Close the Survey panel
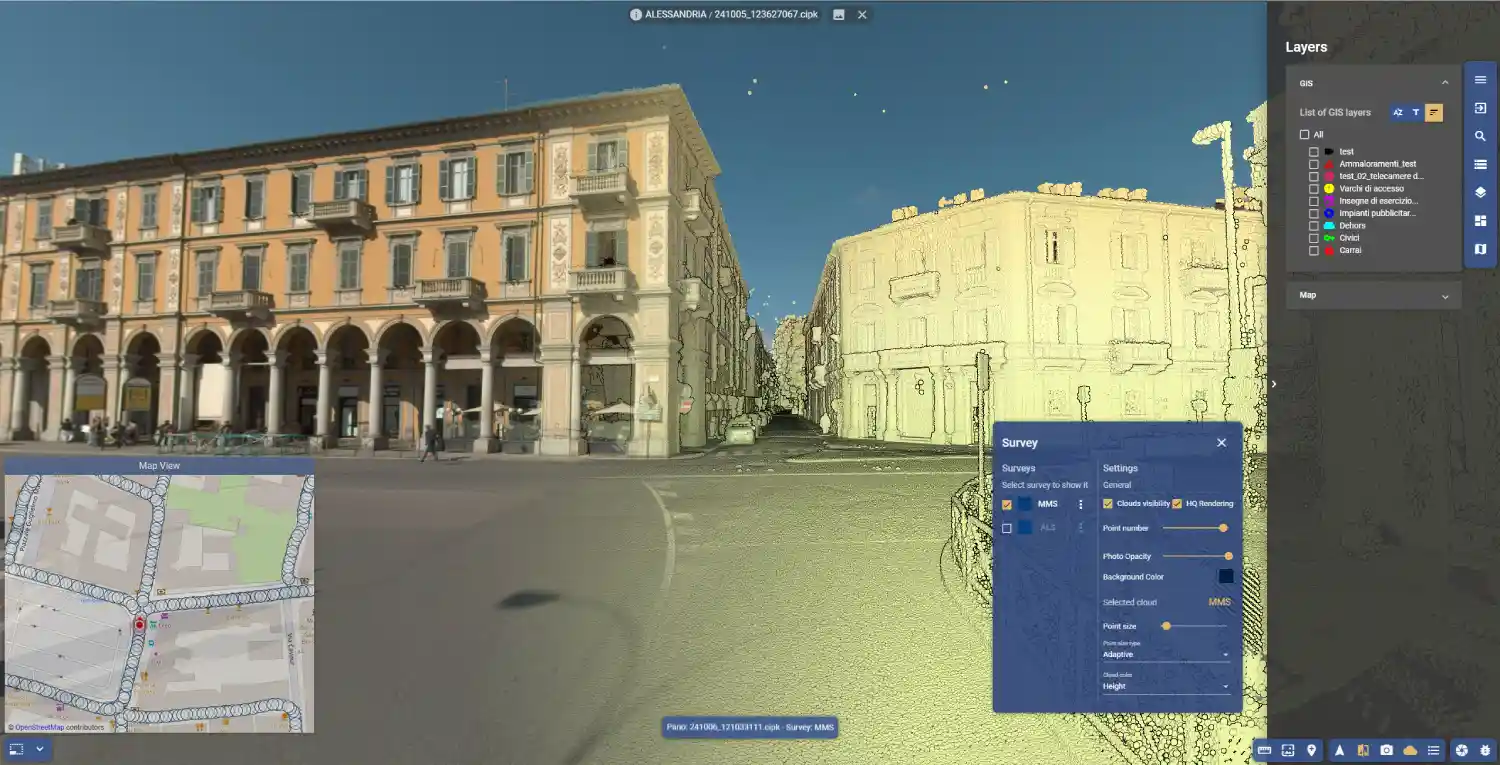This screenshot has width=1500, height=765. tap(1221, 443)
